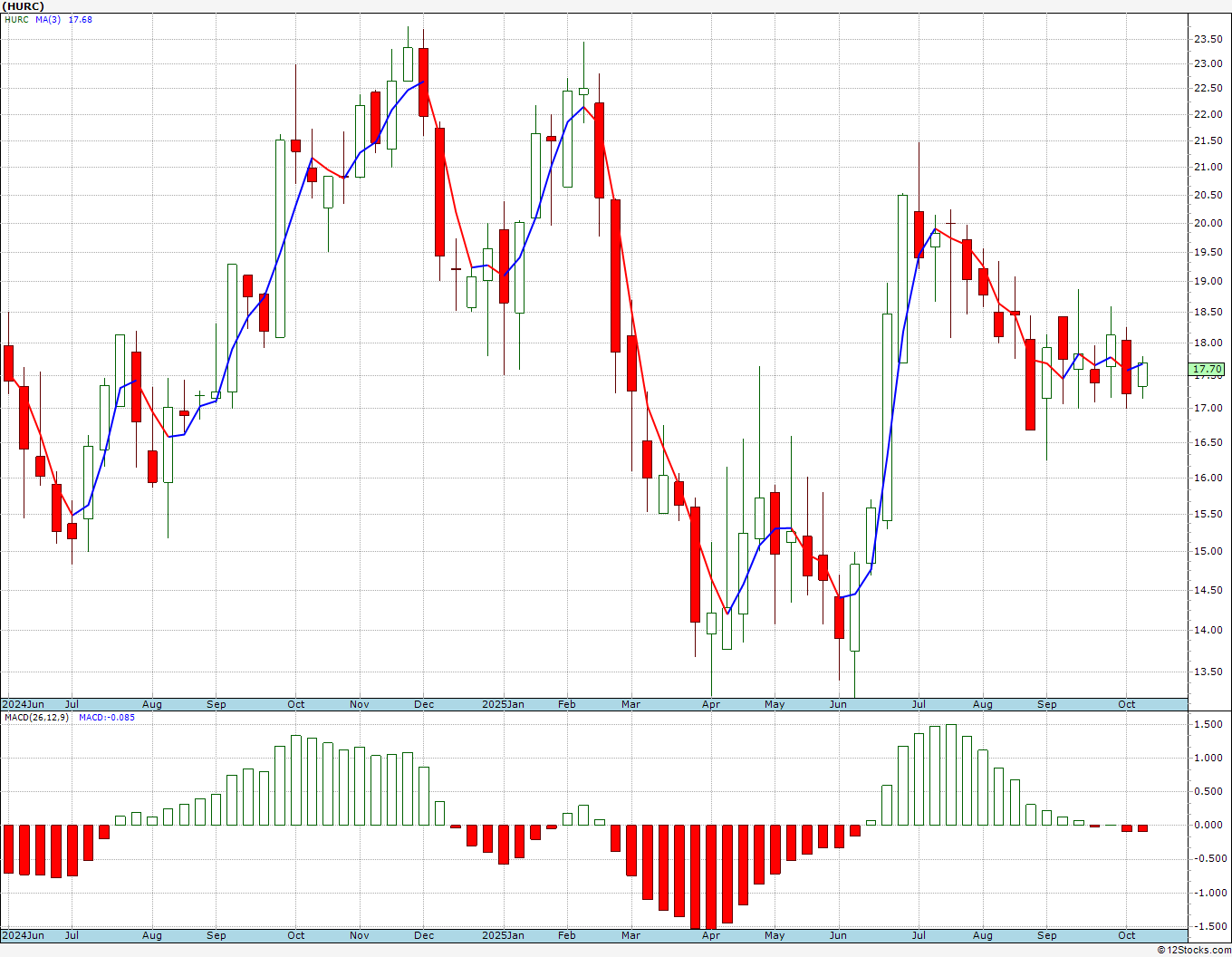
Task: Click Feb on the MACD time axis
Action: click(567, 935)
